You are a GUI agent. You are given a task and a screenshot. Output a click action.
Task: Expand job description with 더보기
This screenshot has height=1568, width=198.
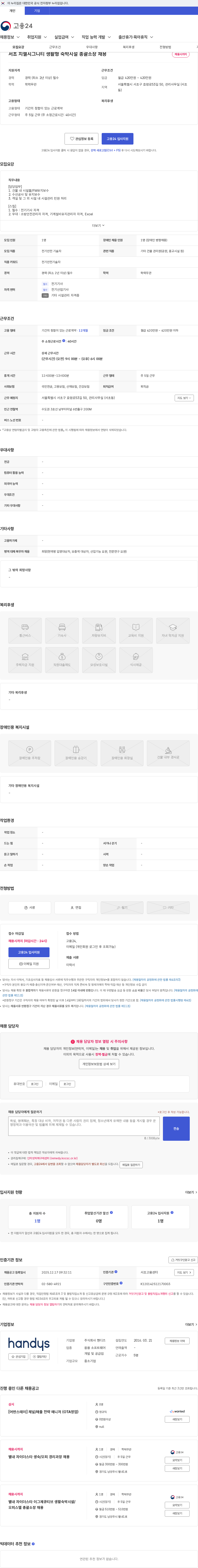(99, 225)
